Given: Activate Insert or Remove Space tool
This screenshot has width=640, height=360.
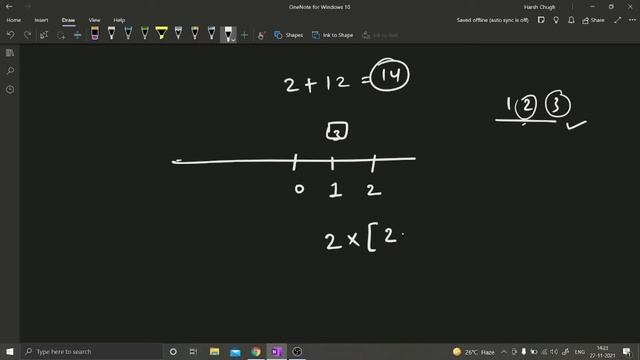Looking at the screenshot, I should point(77,35).
